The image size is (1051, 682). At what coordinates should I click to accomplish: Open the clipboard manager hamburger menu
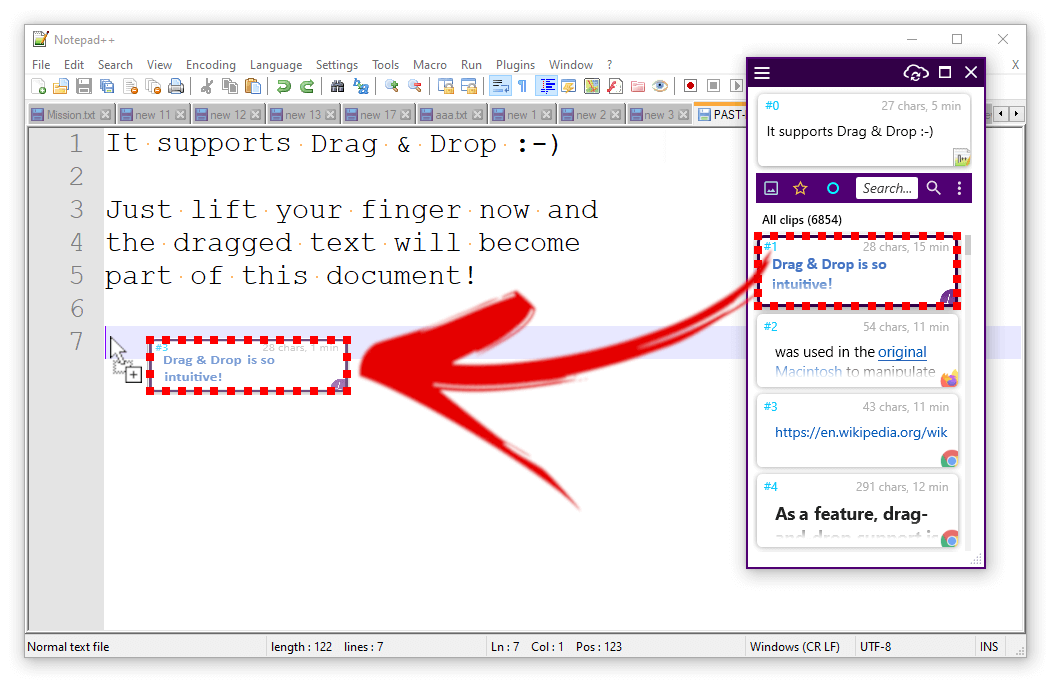tap(762, 72)
